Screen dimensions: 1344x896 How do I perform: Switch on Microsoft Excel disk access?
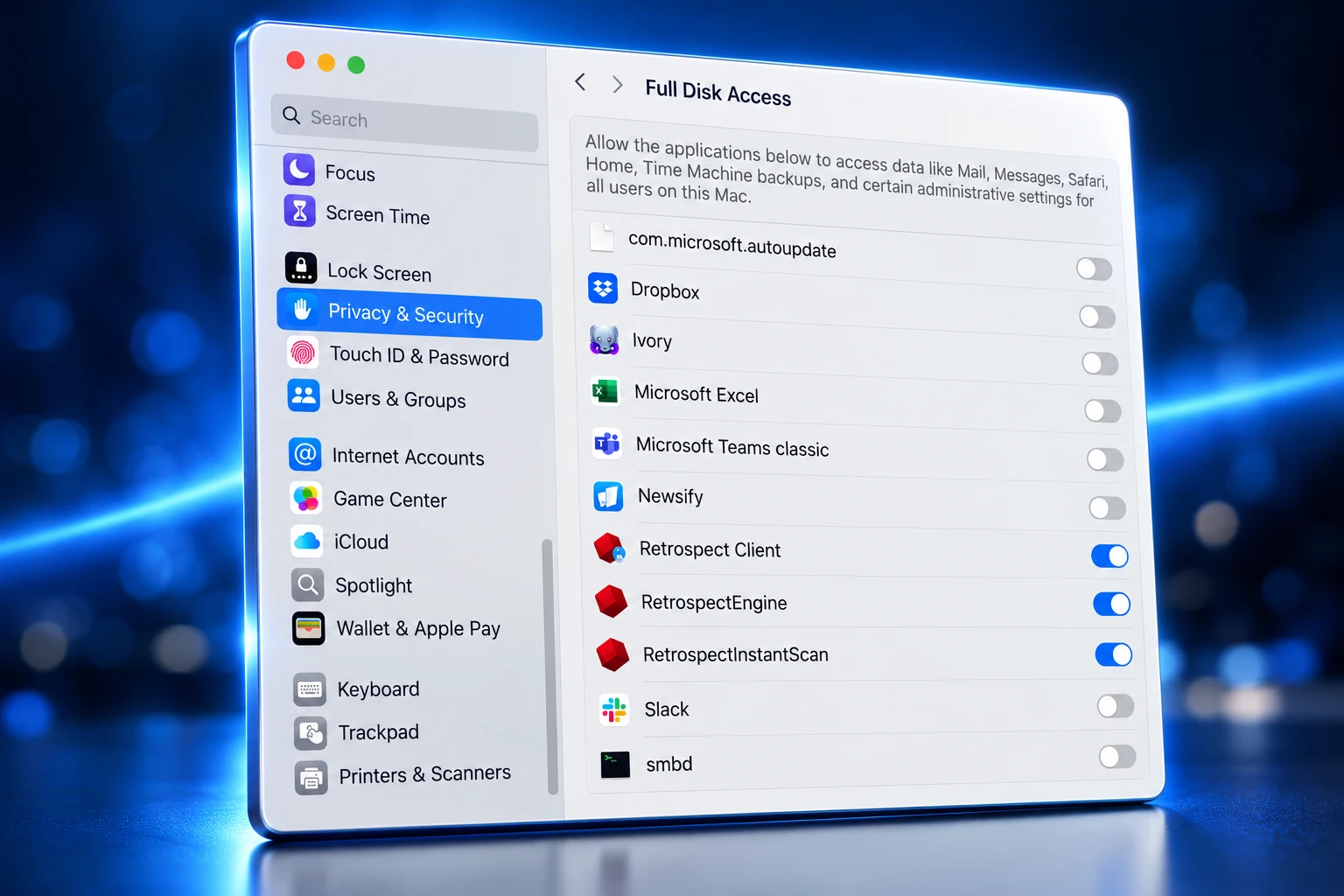(1102, 410)
